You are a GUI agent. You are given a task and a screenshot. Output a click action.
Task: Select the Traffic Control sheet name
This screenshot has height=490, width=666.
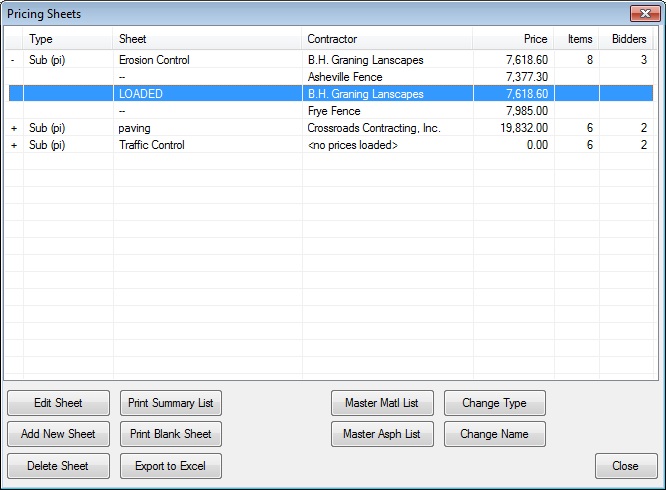tap(152, 145)
